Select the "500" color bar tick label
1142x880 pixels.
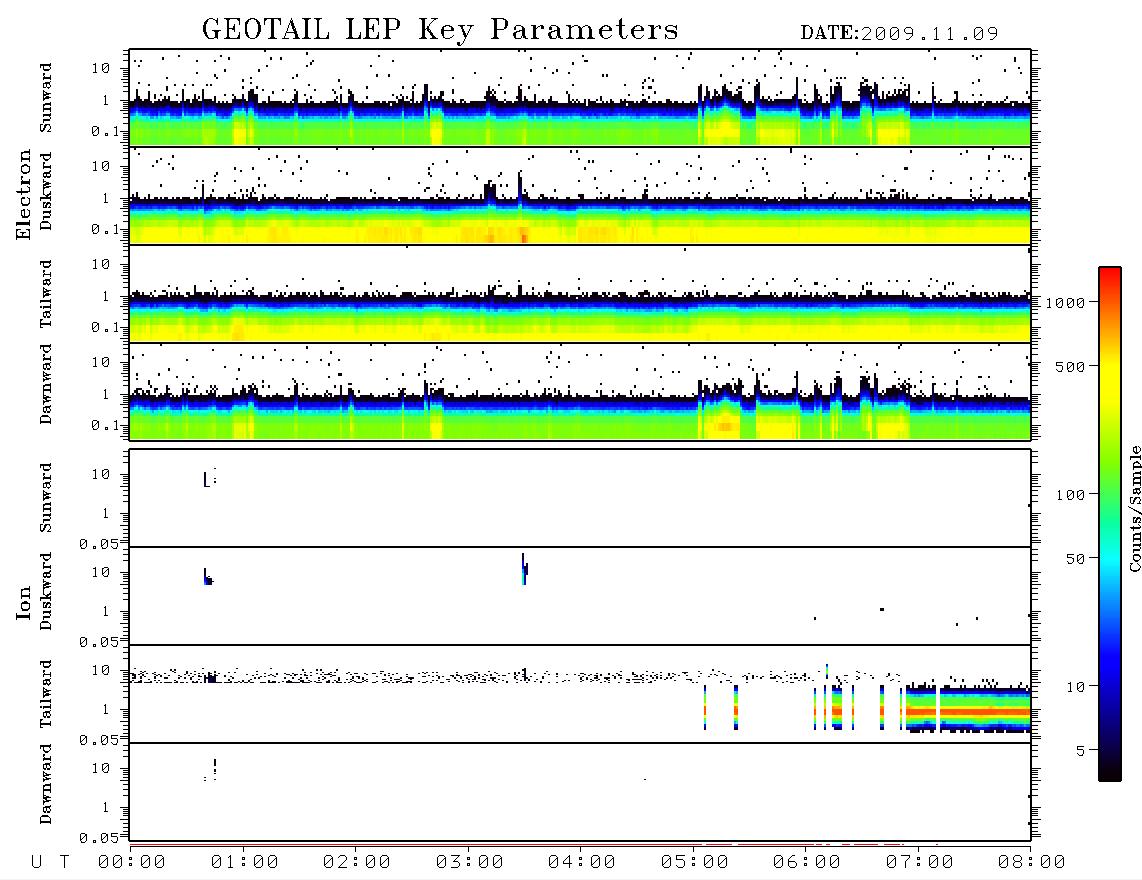pyautogui.click(x=1070, y=366)
